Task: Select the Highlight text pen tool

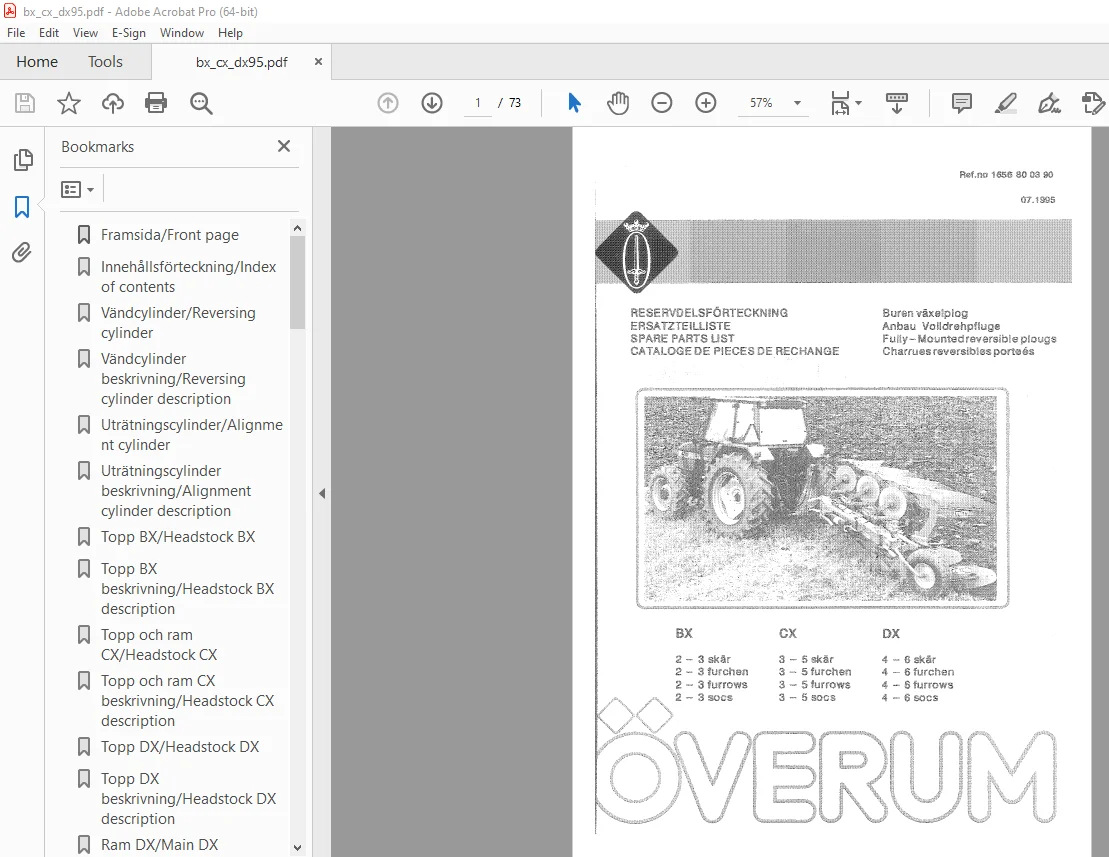Action: [1006, 103]
